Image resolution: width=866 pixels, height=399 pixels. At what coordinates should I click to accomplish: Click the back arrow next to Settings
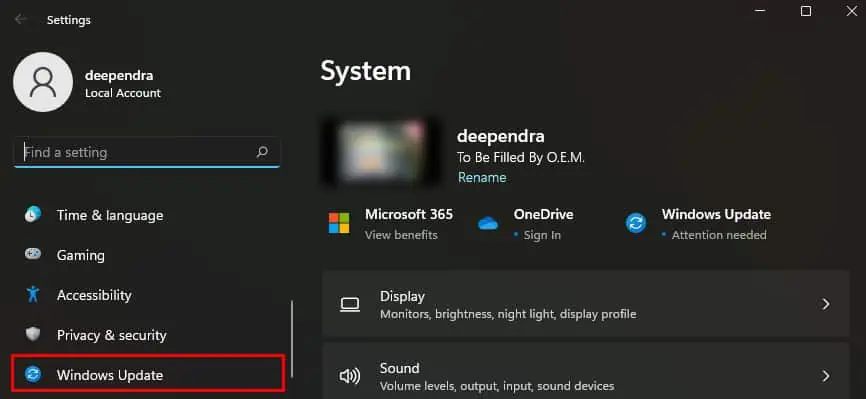pyautogui.click(x=20, y=19)
